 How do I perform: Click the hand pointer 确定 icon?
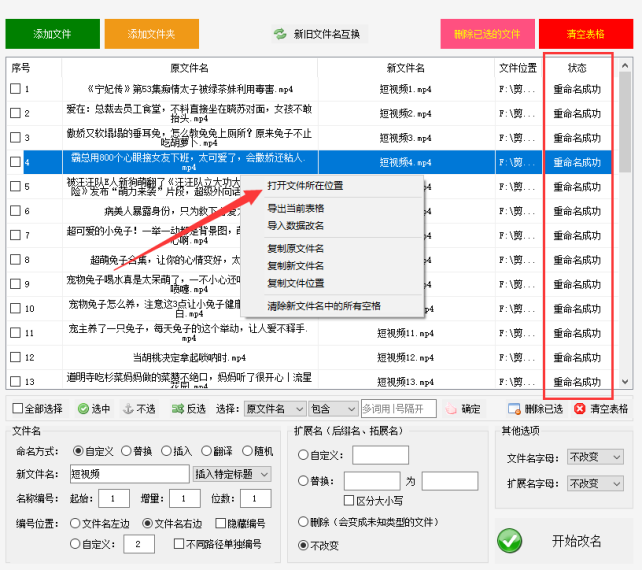451,409
